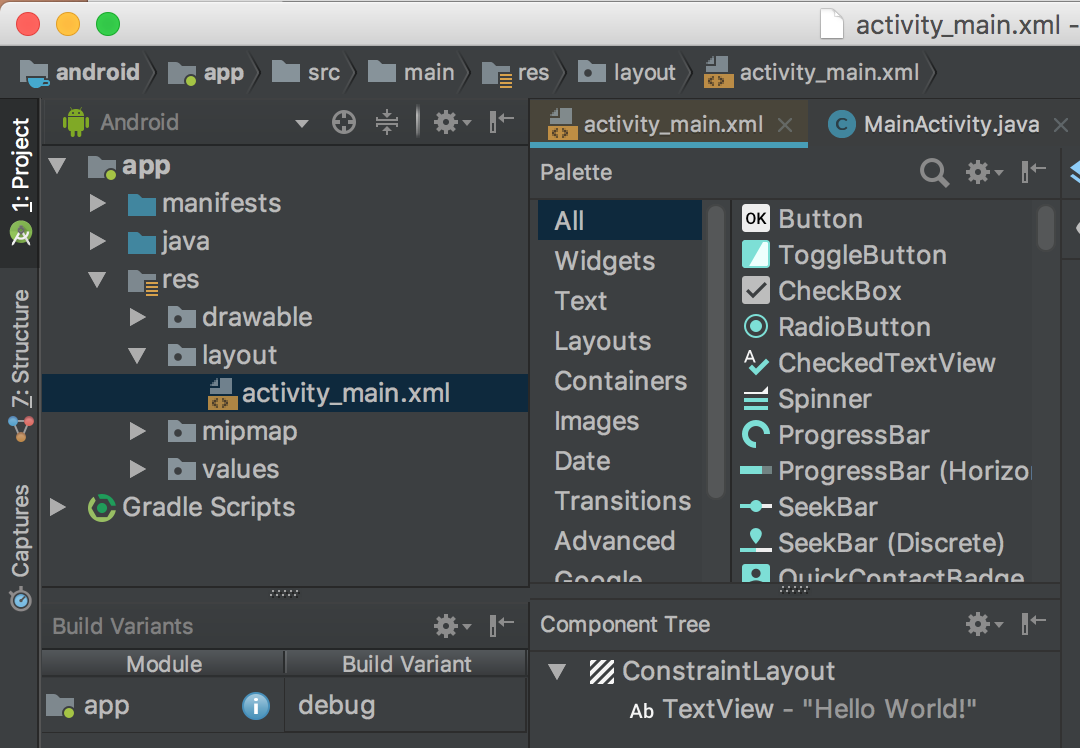Collapse all nodes using the collapse icon

(x=388, y=121)
